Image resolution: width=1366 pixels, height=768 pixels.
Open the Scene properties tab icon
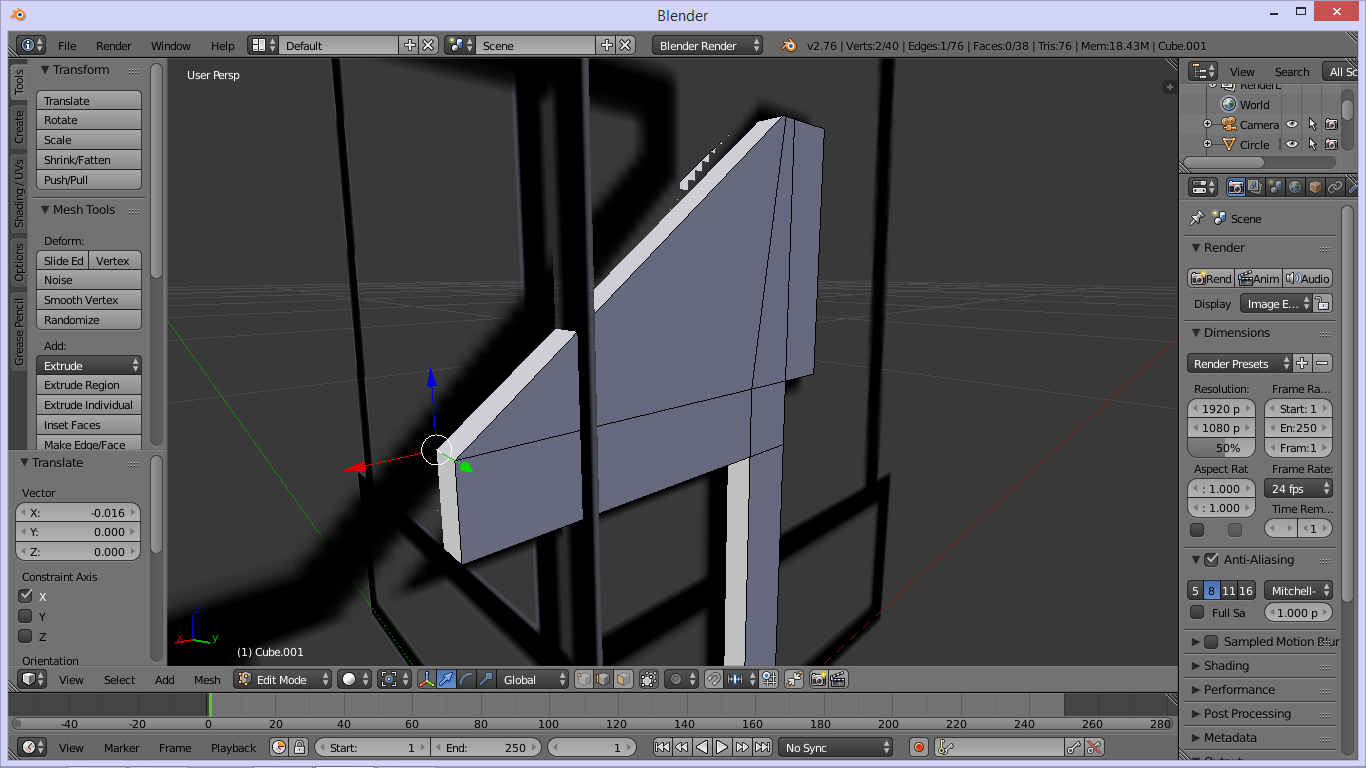click(1275, 187)
